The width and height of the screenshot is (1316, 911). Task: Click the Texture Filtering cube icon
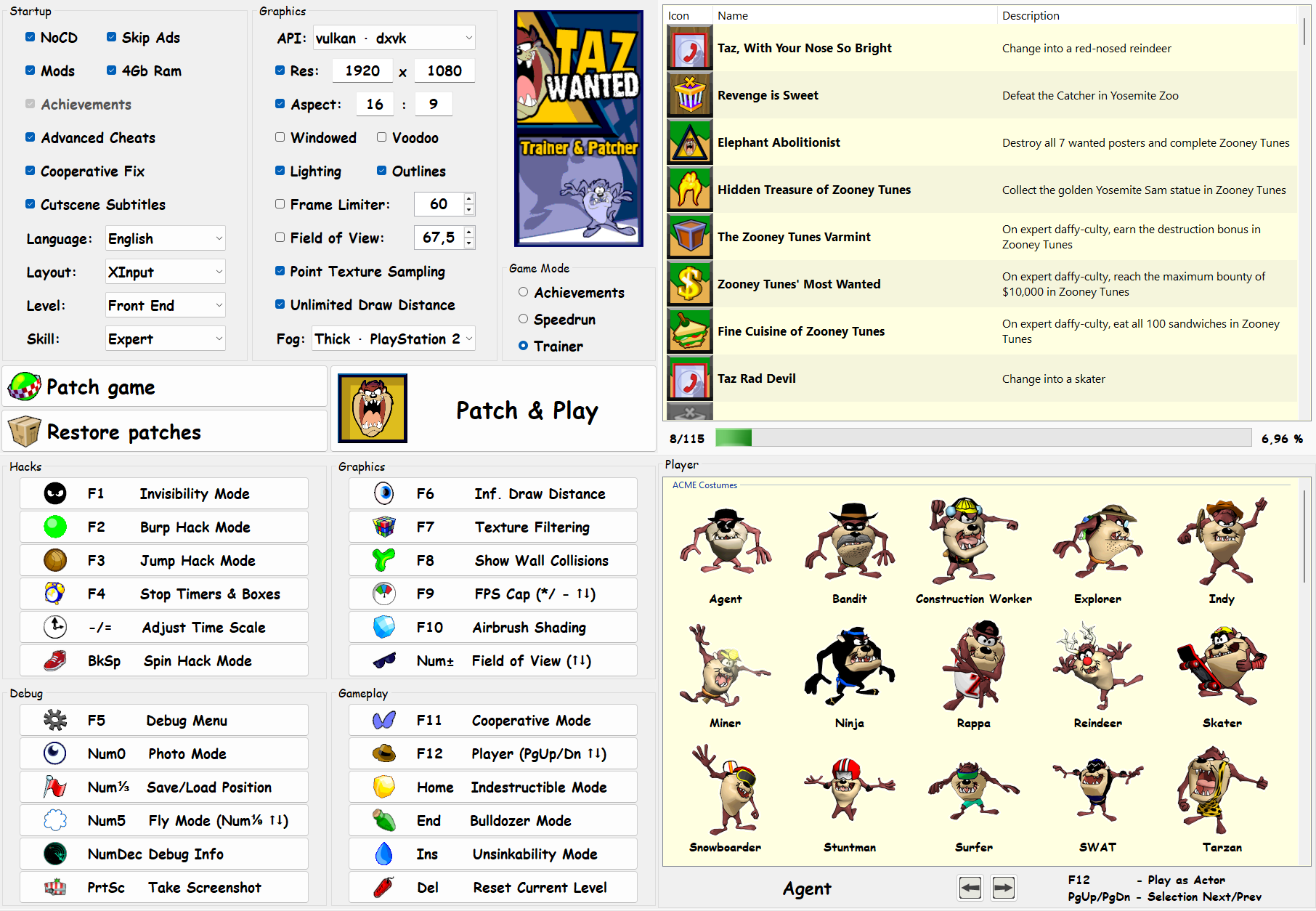point(384,527)
